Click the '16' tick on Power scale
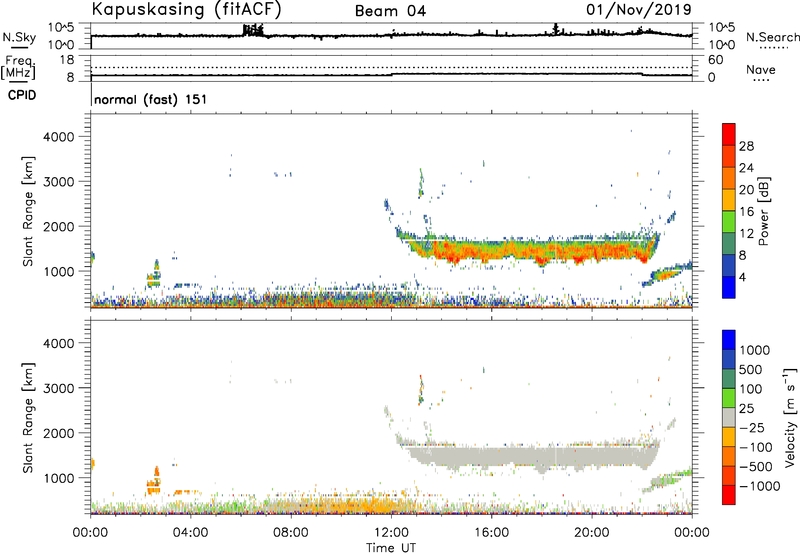This screenshot has height=554, width=800. point(746,212)
